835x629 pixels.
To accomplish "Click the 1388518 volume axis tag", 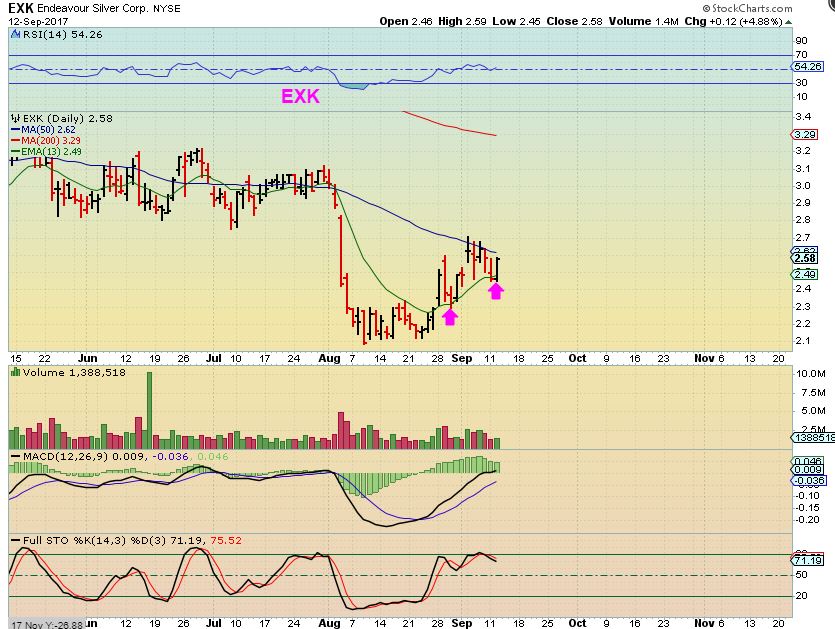I will (813, 437).
